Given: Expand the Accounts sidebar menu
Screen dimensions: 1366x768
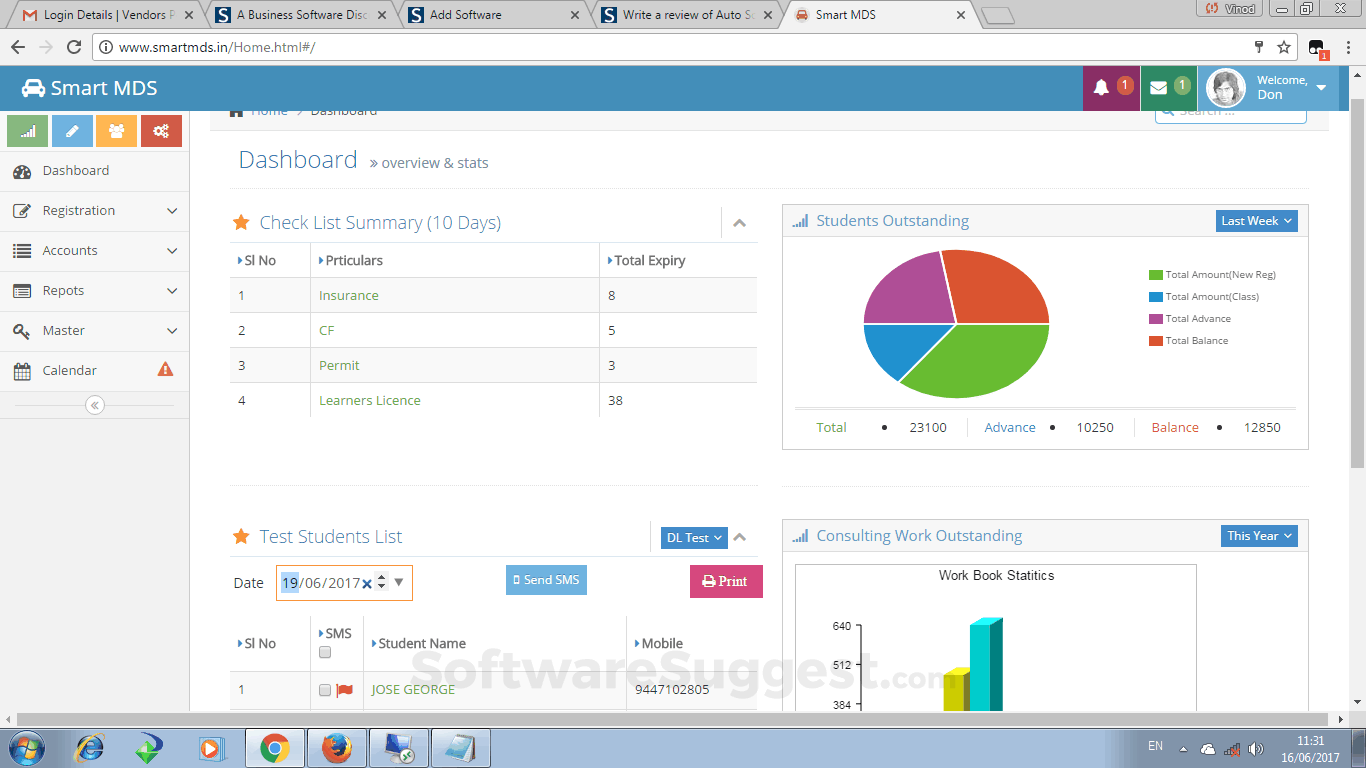Looking at the screenshot, I should [x=94, y=251].
